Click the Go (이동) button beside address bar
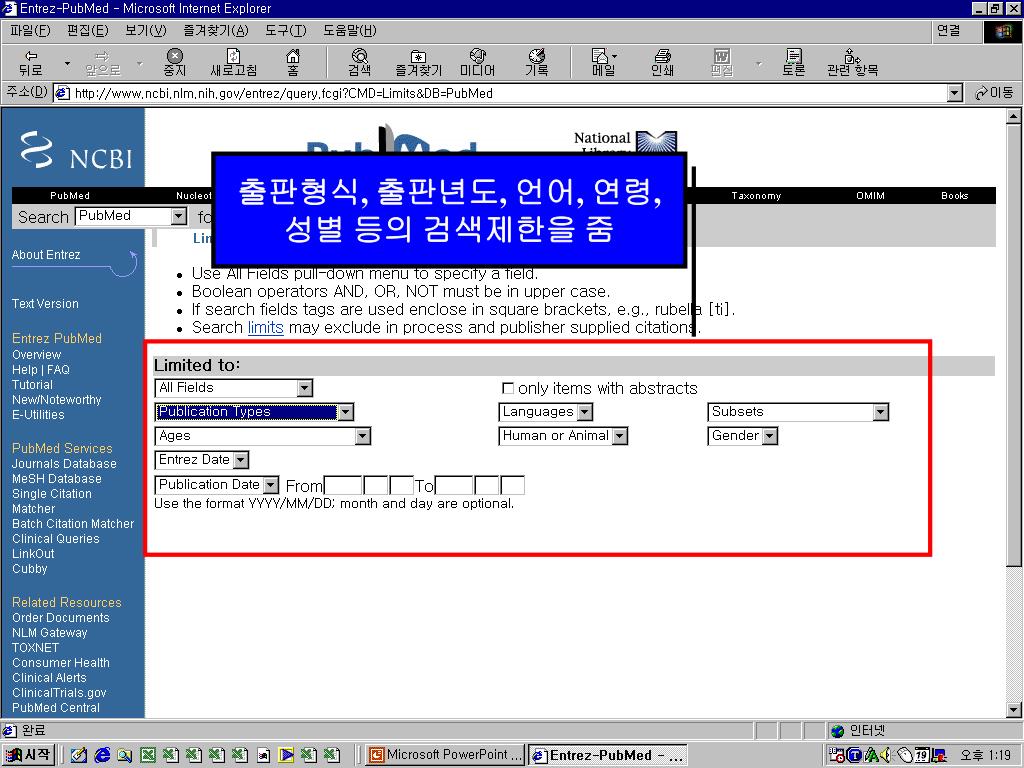The height and width of the screenshot is (768, 1024). click(994, 93)
